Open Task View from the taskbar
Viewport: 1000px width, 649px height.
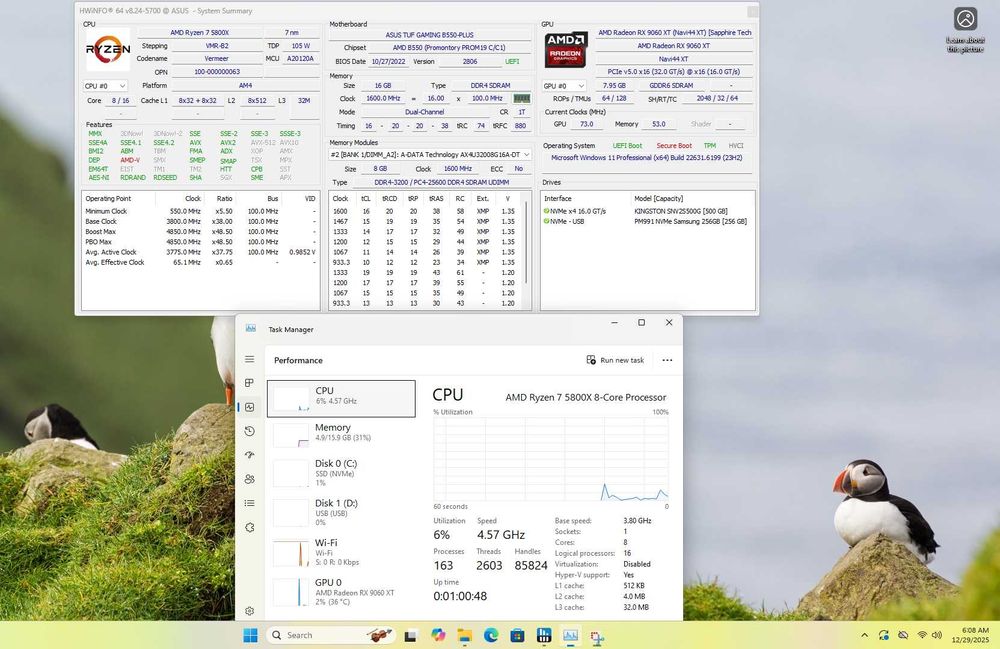(x=411, y=636)
